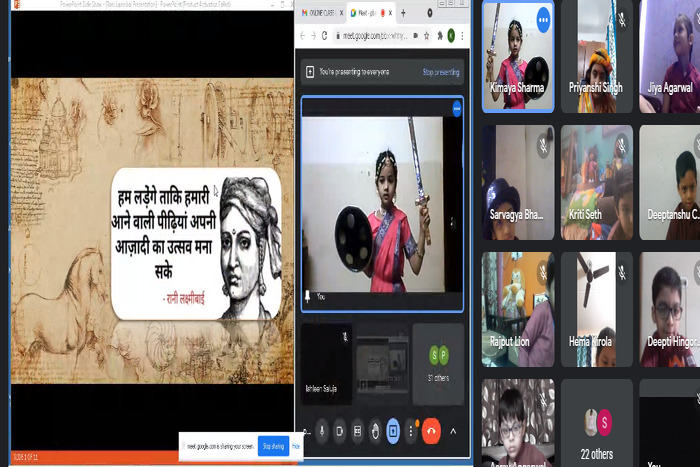Open options on self-view tile in Meet
Viewport: 700px width, 467px height.
[457, 108]
